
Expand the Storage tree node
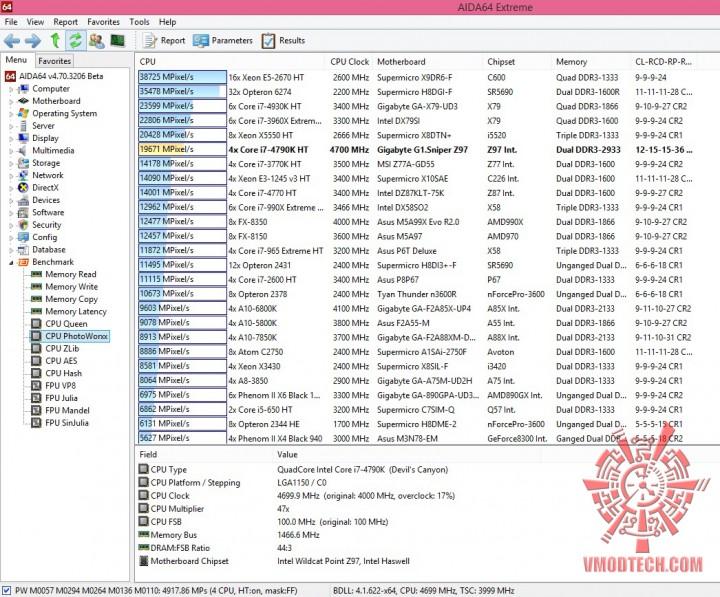click(x=11, y=163)
